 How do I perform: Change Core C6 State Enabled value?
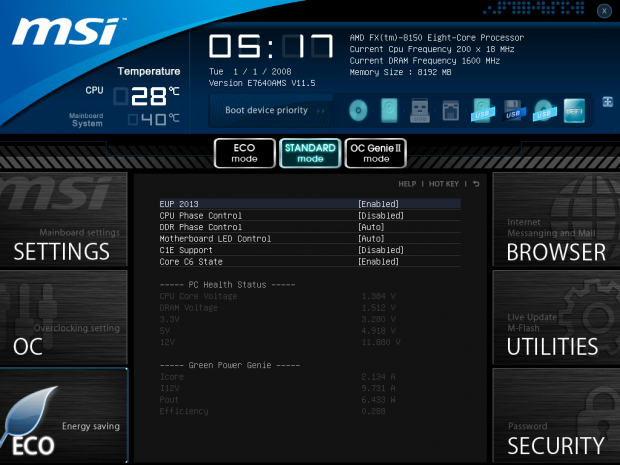pos(378,261)
